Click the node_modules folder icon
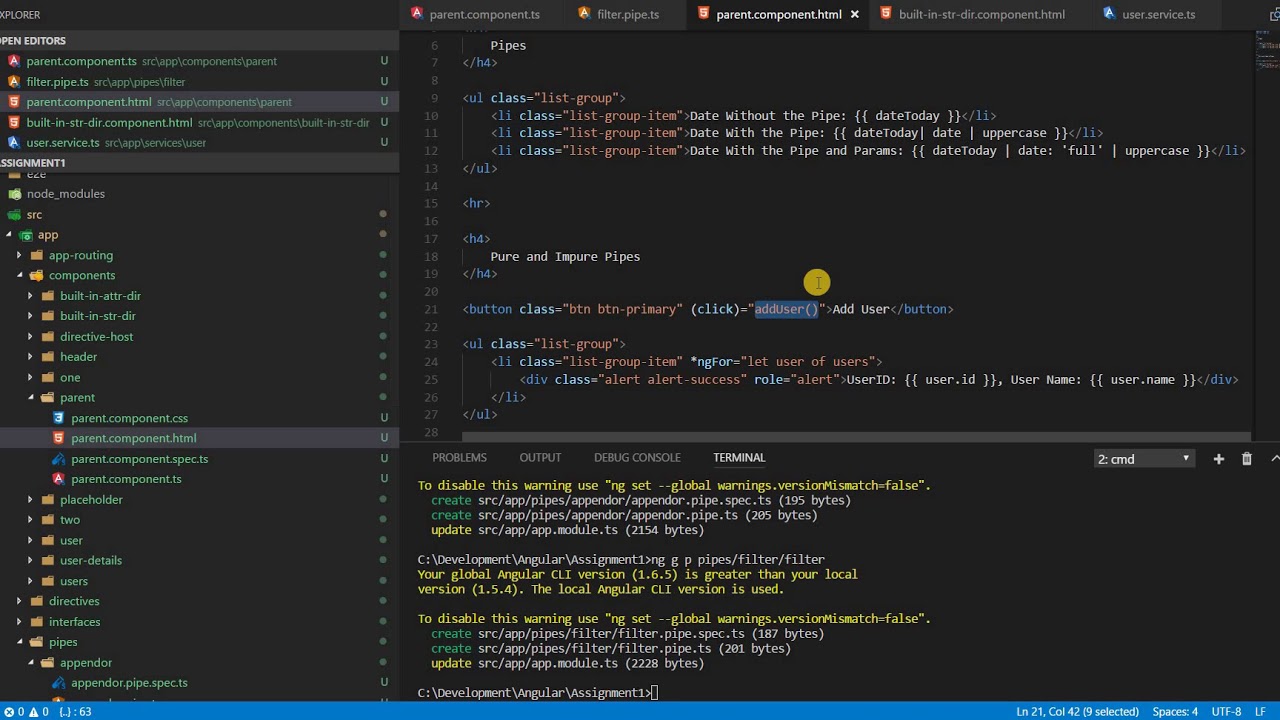 14,194
